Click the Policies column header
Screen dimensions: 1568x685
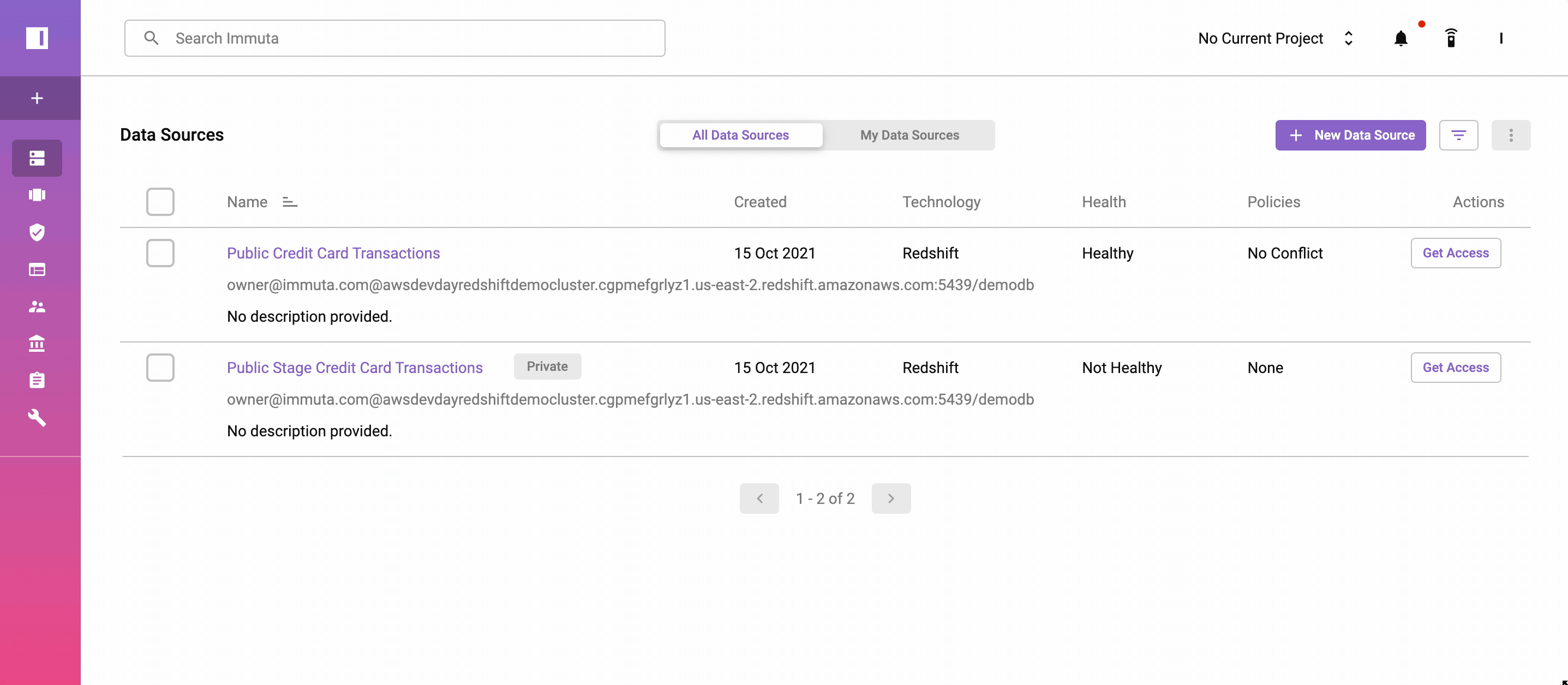(1273, 202)
